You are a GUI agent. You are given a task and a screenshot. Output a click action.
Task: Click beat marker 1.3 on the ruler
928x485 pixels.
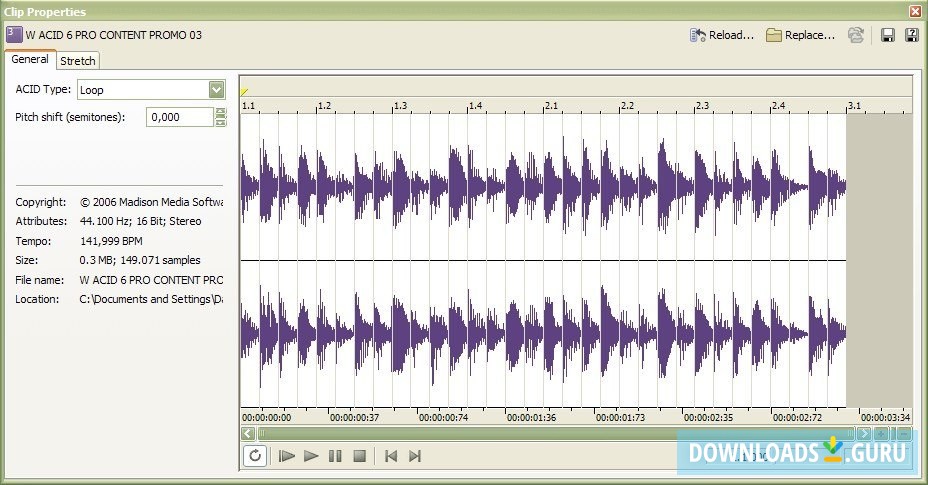(x=401, y=105)
